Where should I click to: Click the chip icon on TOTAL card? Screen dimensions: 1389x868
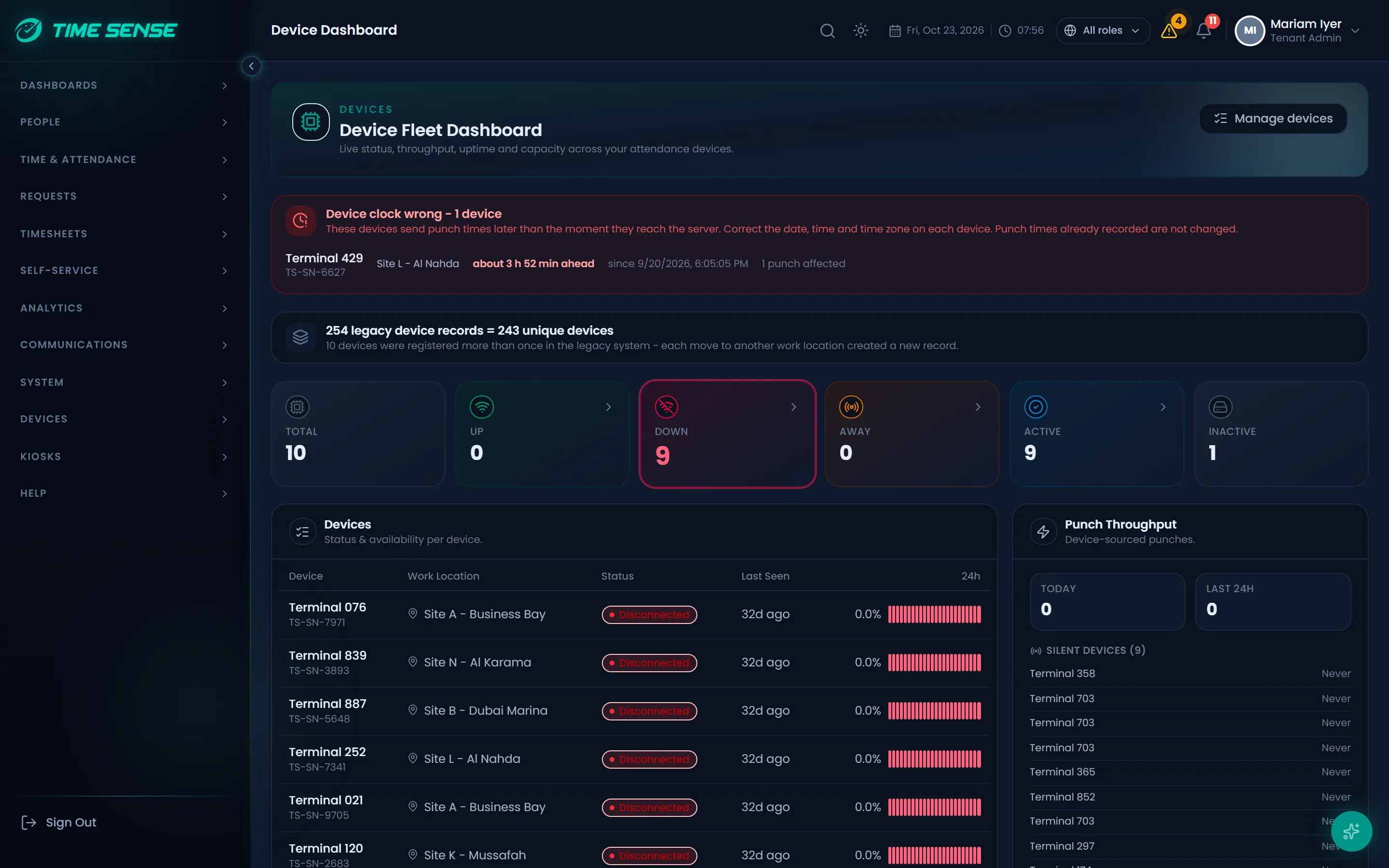coord(297,407)
